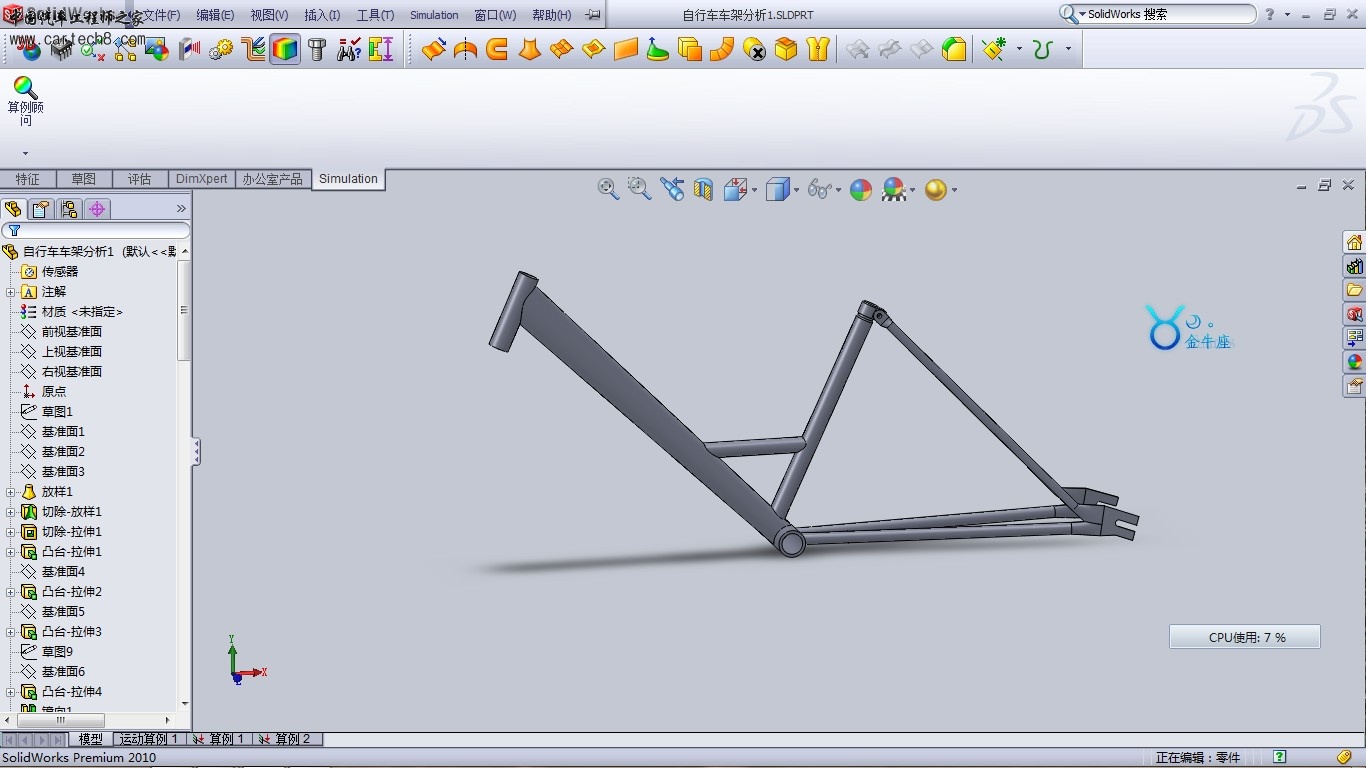Toggle FeatureManager panel collapse handle
Viewport: 1366px width, 768px height.
coord(197,452)
